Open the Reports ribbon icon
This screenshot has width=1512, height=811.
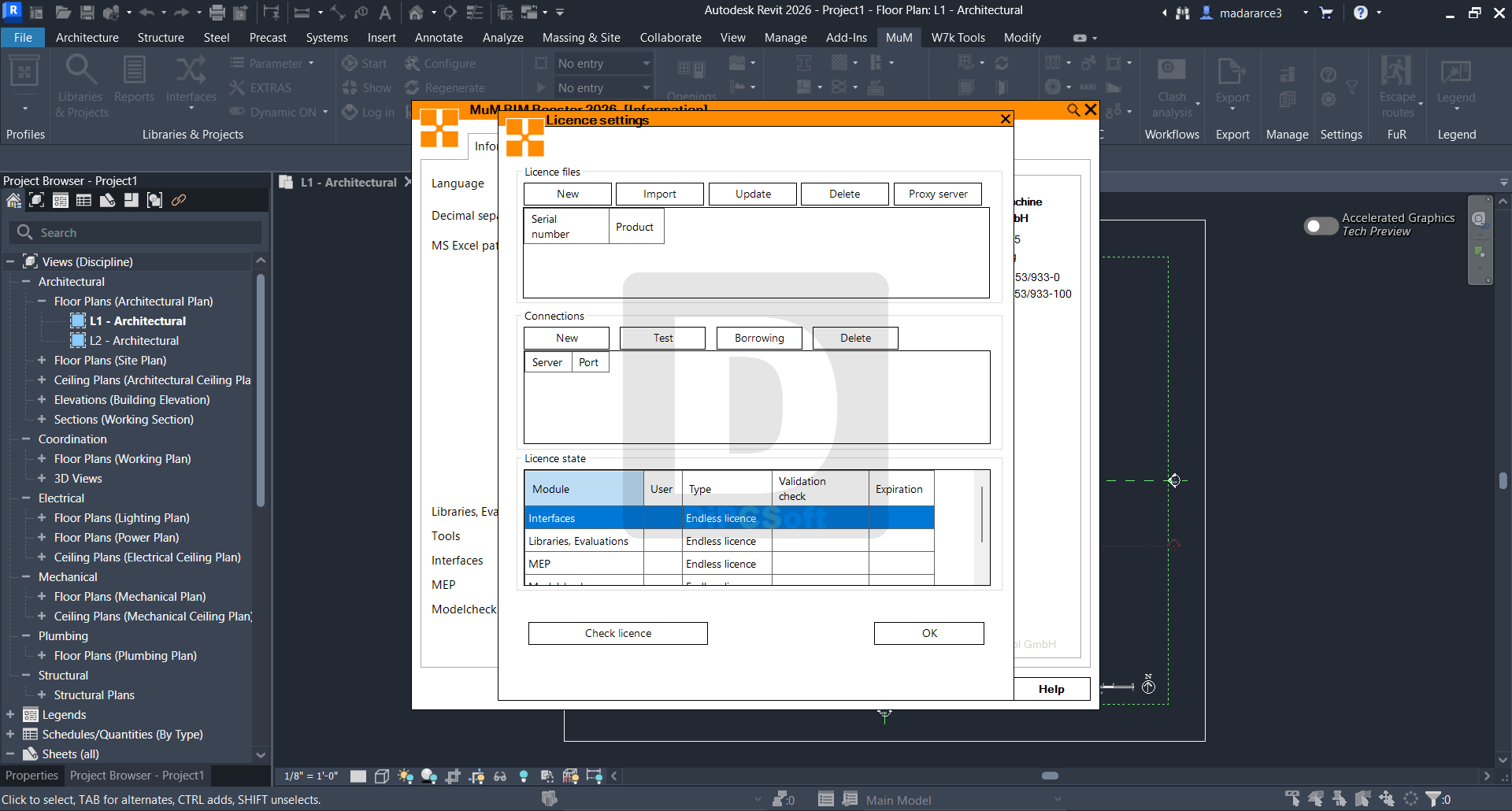tap(134, 71)
